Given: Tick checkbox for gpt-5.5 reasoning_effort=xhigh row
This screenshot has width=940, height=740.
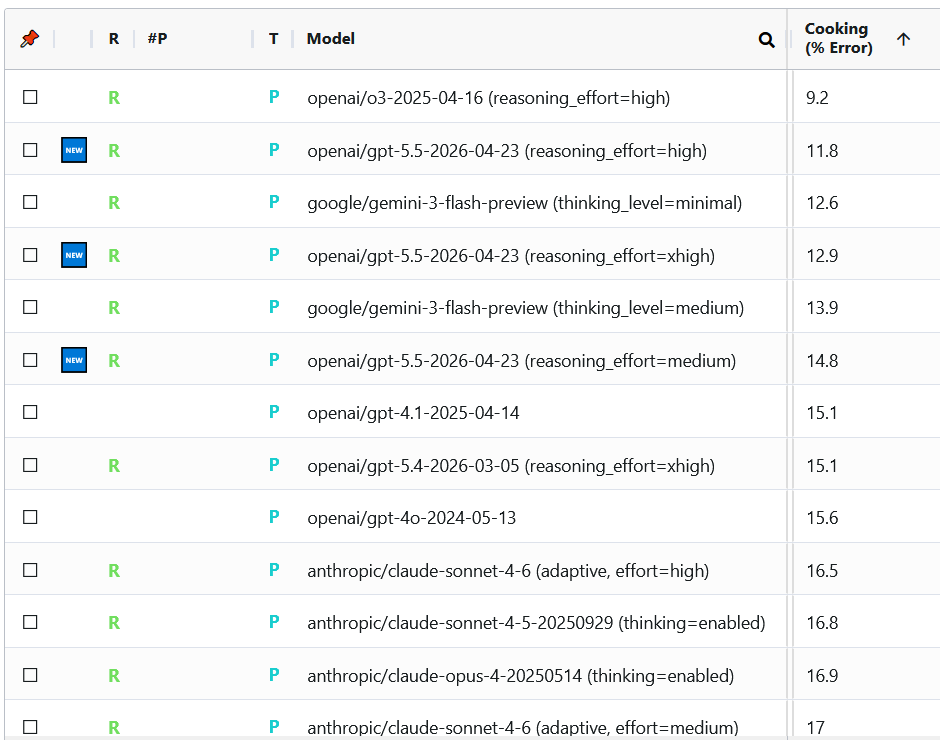Looking at the screenshot, I should tap(30, 255).
